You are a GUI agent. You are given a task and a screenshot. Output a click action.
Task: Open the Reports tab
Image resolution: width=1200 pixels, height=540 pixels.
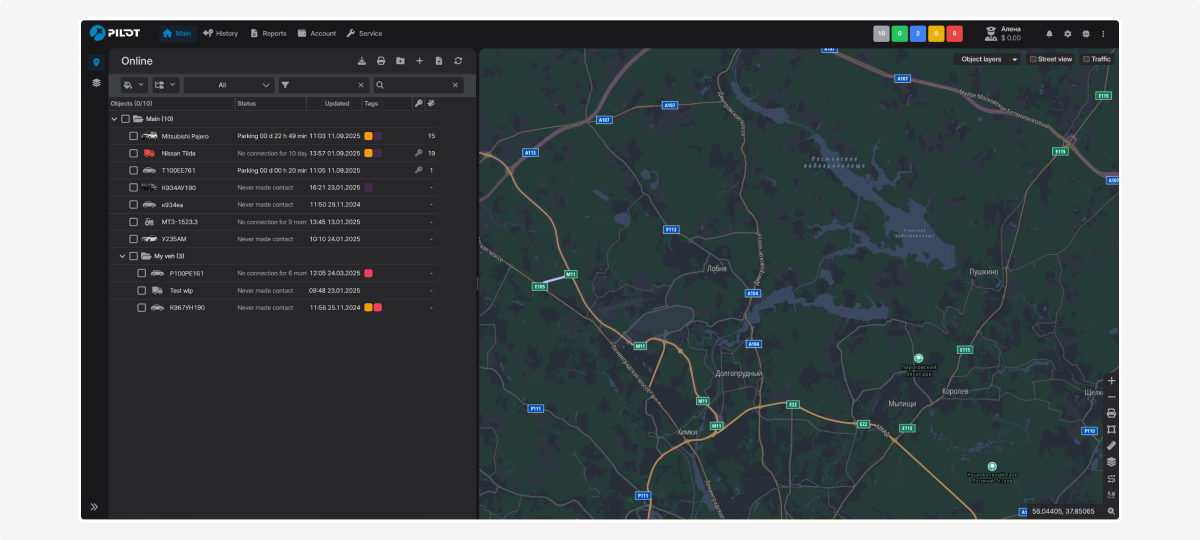[268, 33]
